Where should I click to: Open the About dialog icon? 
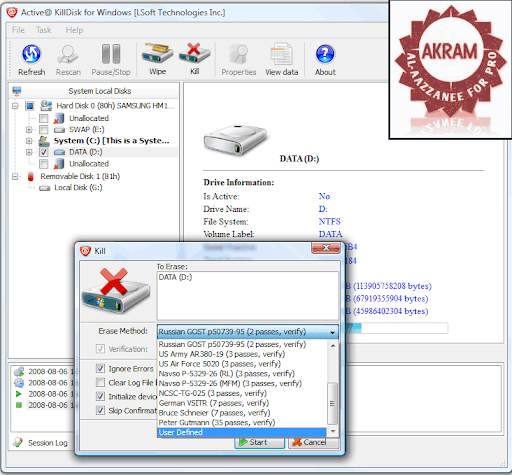[x=325, y=54]
